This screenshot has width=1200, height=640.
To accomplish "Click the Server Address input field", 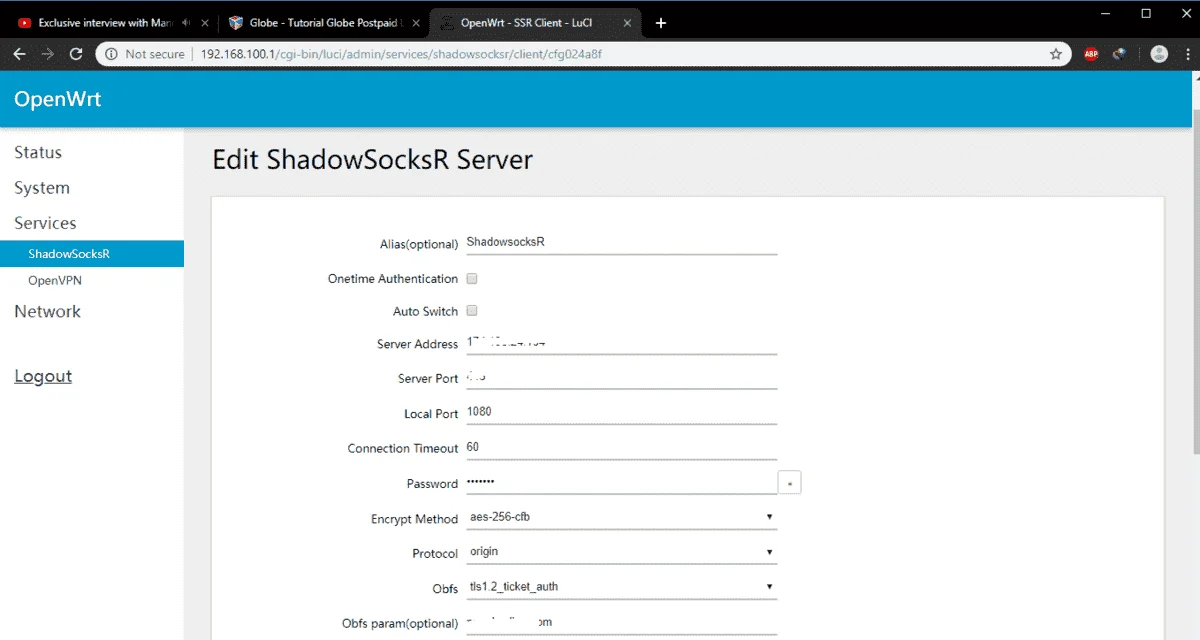I will point(622,344).
